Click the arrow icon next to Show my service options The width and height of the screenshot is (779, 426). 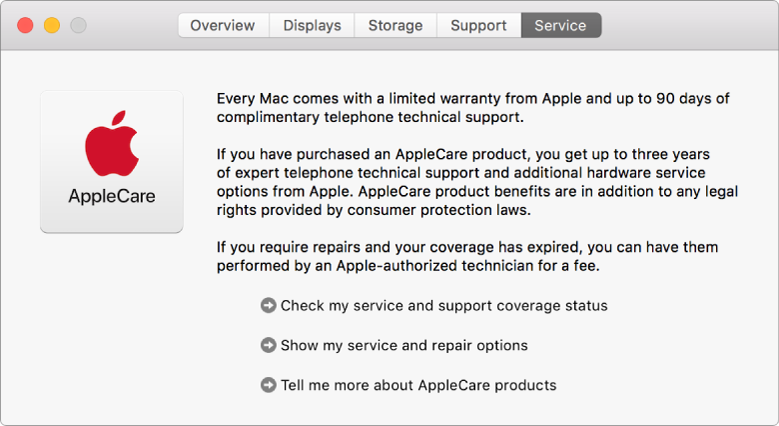pyautogui.click(x=268, y=345)
